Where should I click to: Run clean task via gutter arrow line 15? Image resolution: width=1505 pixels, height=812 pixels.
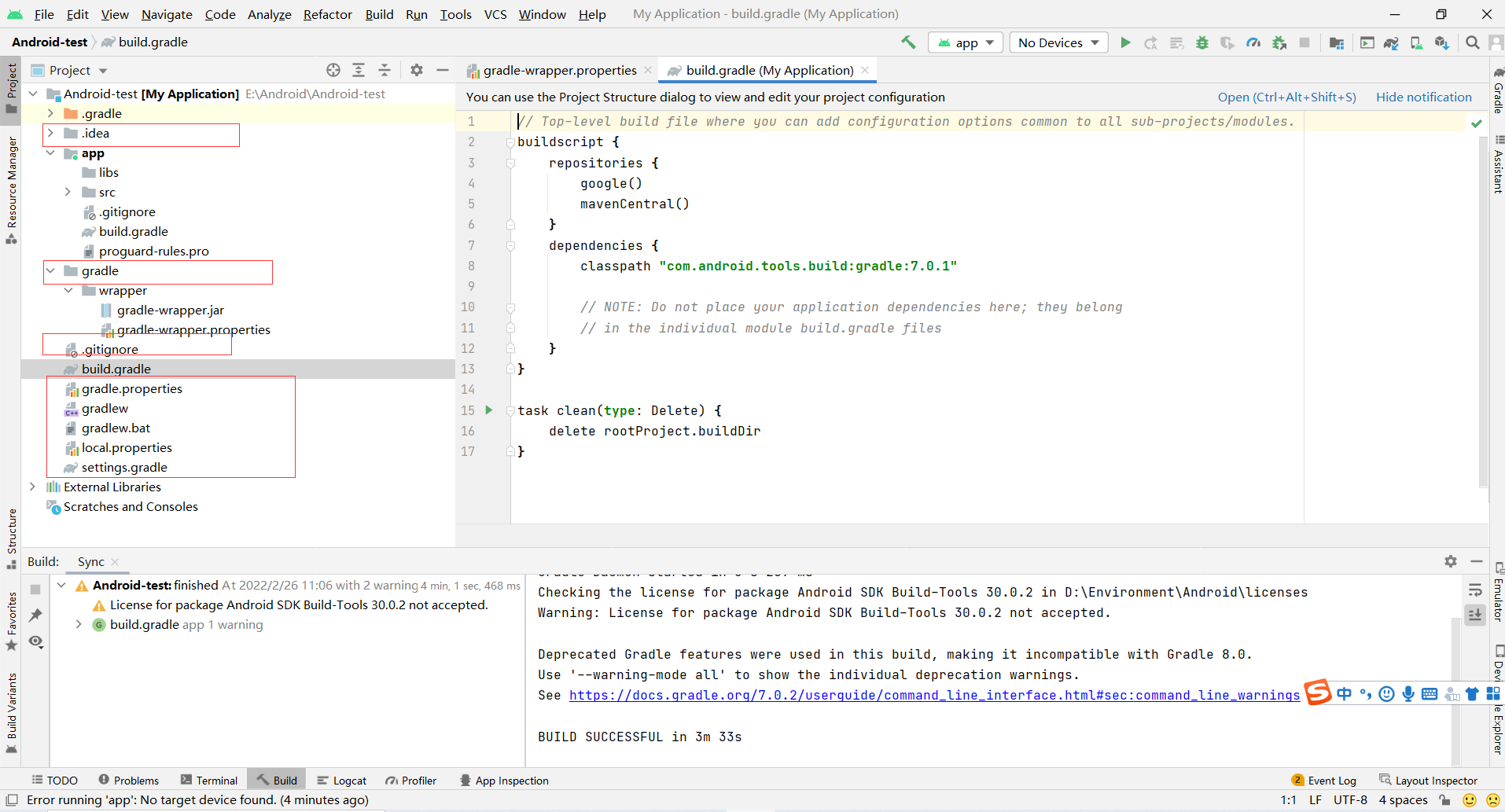(489, 410)
